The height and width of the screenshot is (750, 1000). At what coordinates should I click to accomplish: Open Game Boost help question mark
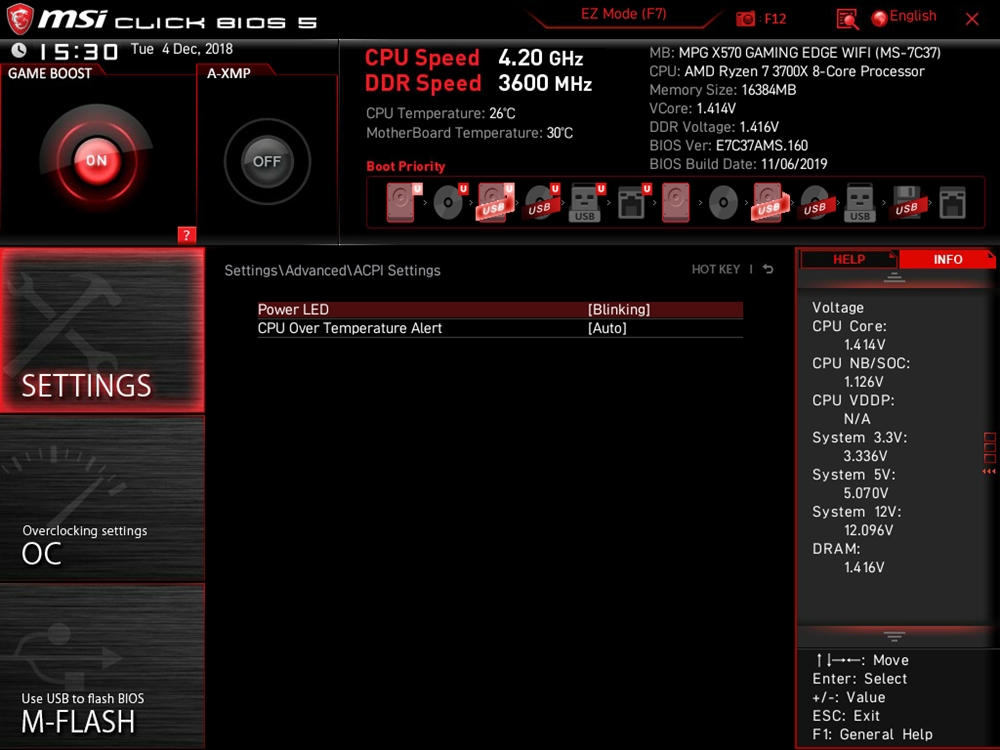(186, 235)
